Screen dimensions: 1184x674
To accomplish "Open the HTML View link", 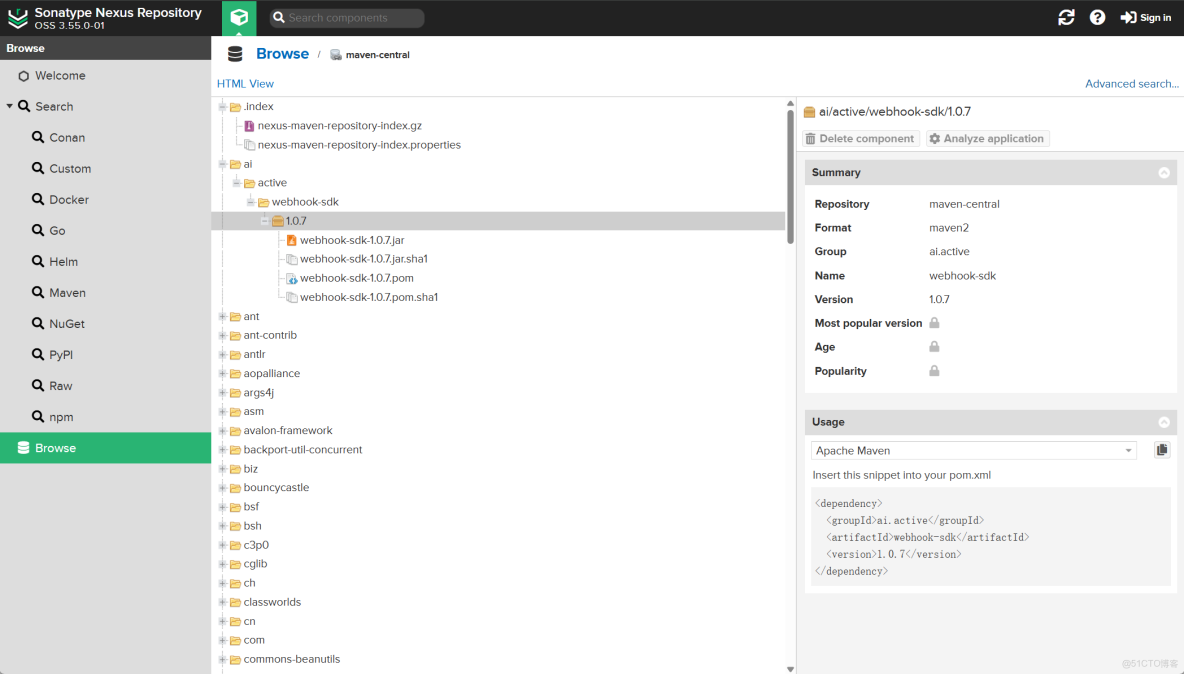I will tap(245, 83).
